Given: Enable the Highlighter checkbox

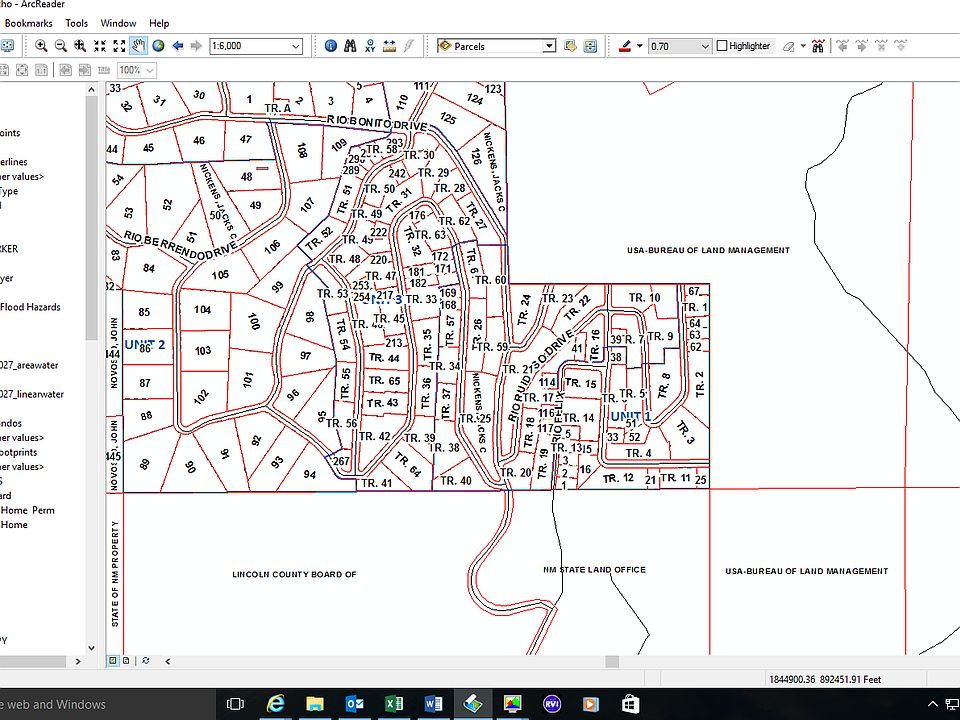Looking at the screenshot, I should tap(721, 46).
